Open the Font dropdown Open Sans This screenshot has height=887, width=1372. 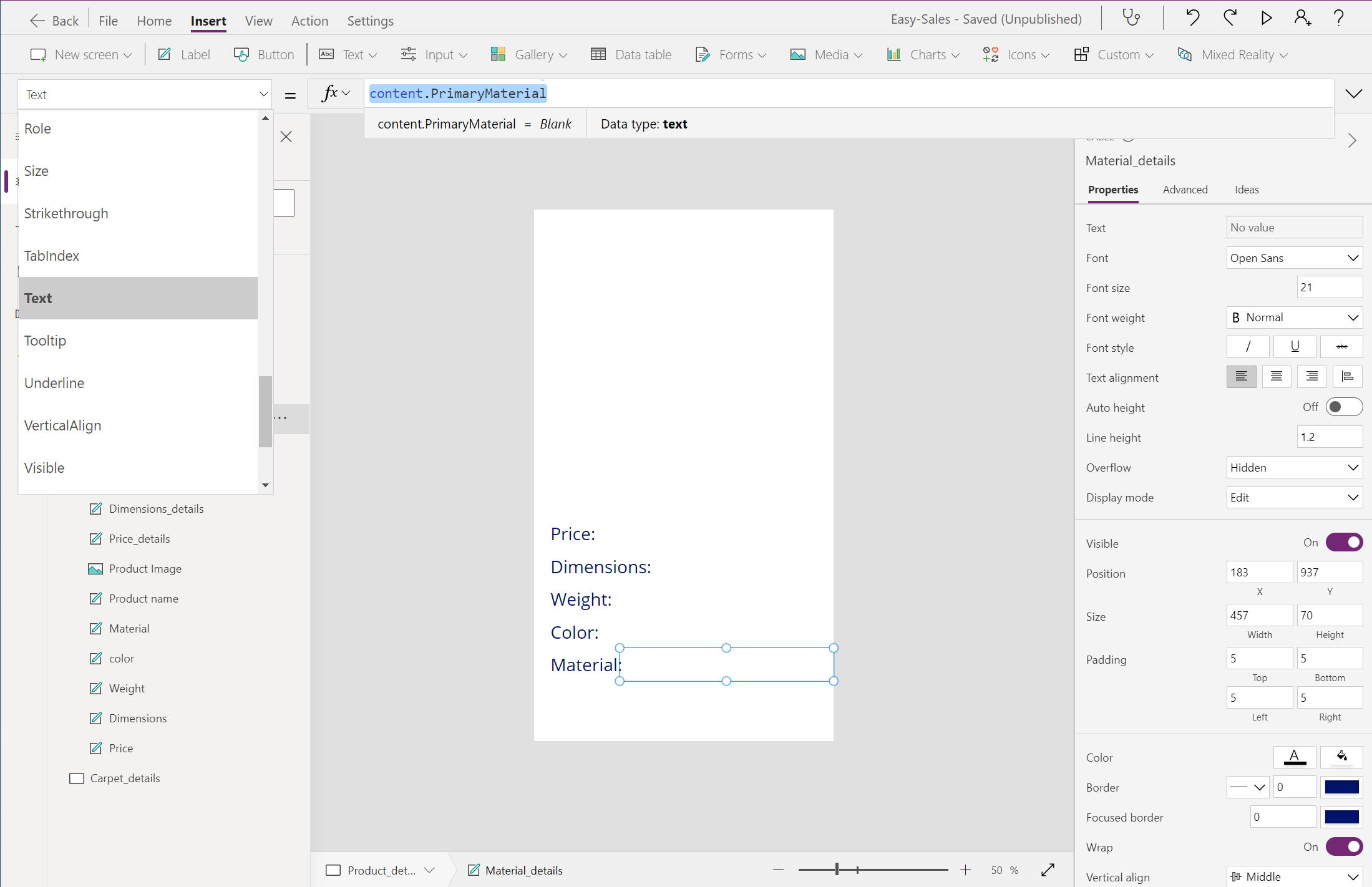pyautogui.click(x=1295, y=258)
